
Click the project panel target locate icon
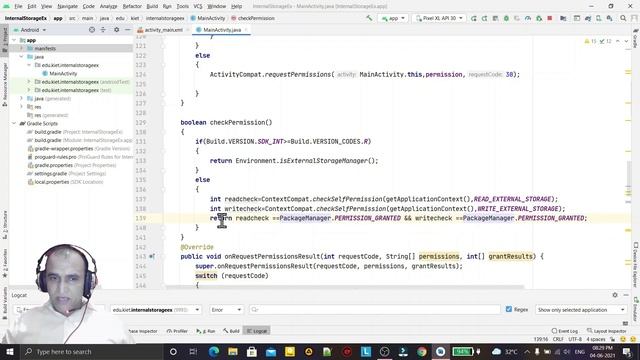[x=92, y=30]
